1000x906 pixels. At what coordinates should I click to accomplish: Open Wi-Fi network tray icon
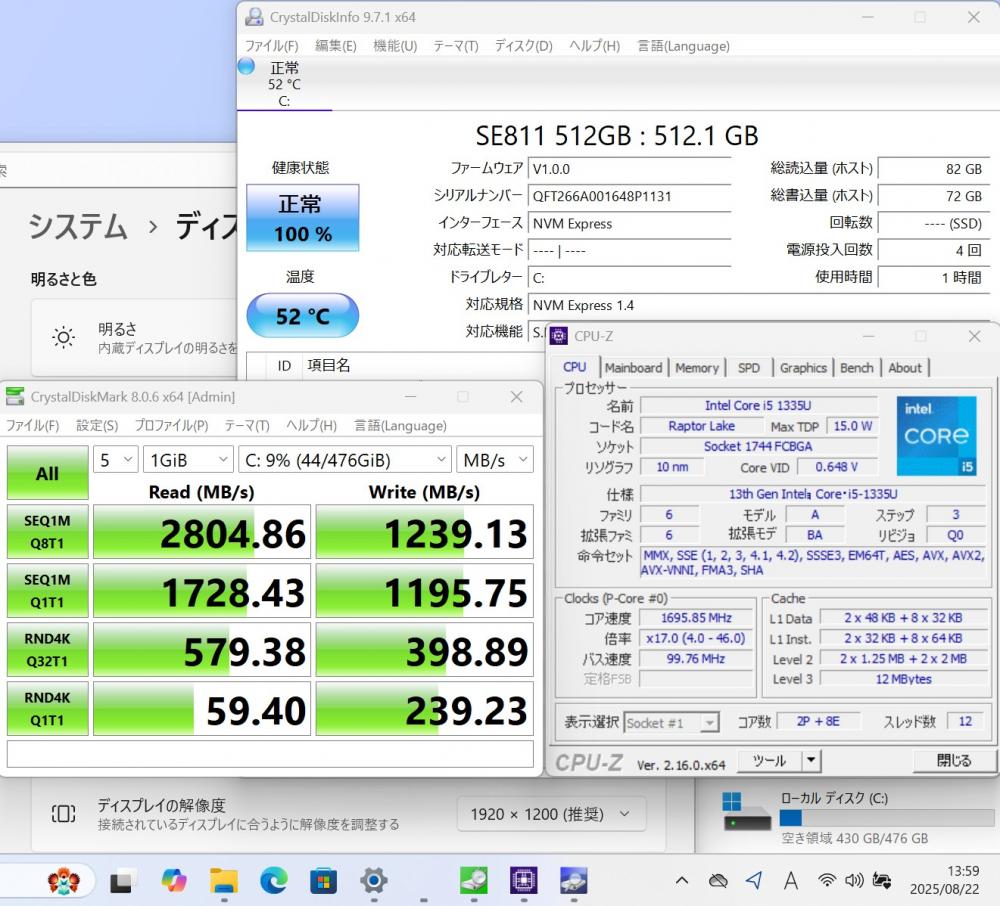tap(827, 880)
